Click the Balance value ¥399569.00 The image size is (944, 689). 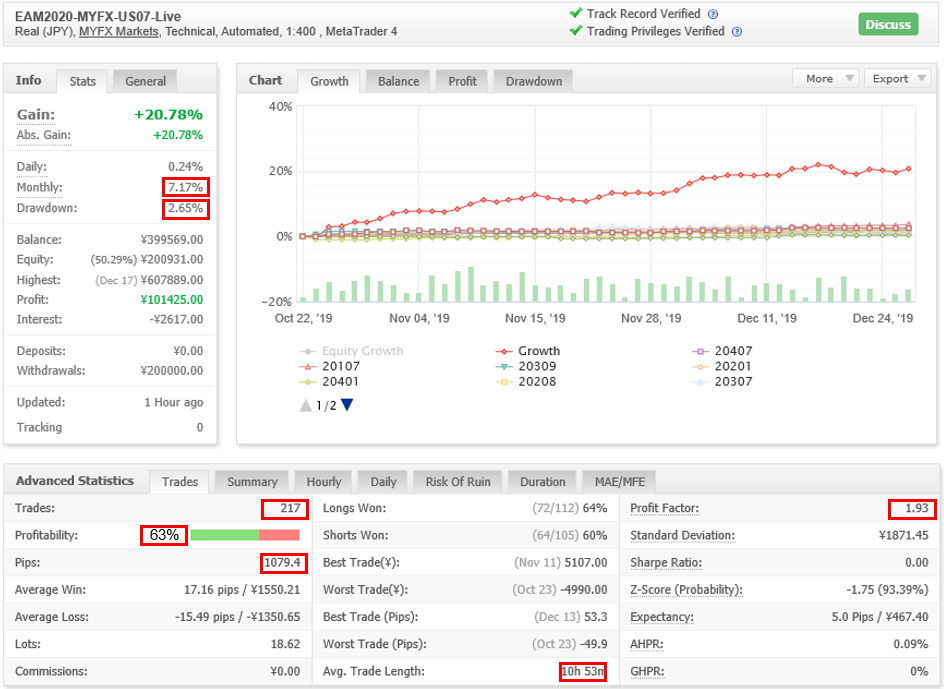[172, 240]
